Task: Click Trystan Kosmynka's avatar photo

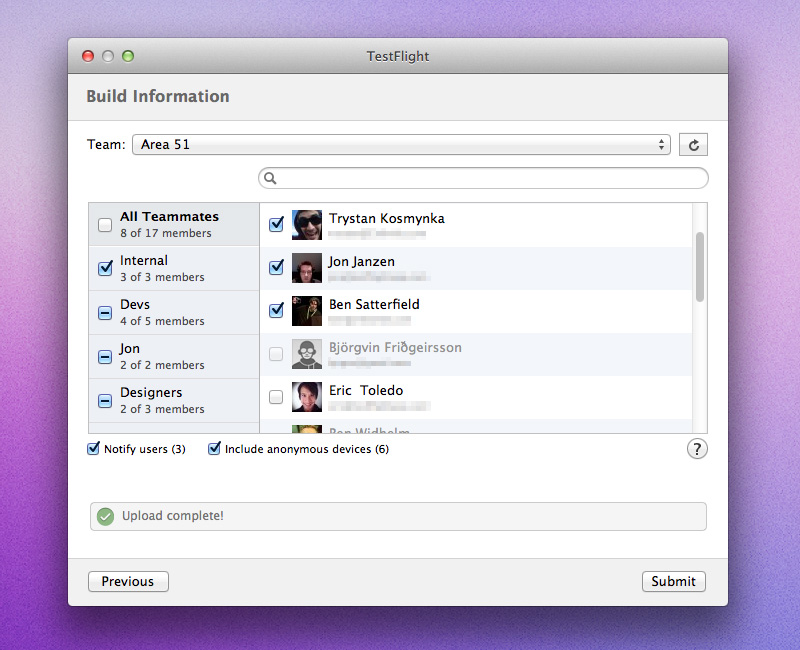Action: [x=307, y=224]
